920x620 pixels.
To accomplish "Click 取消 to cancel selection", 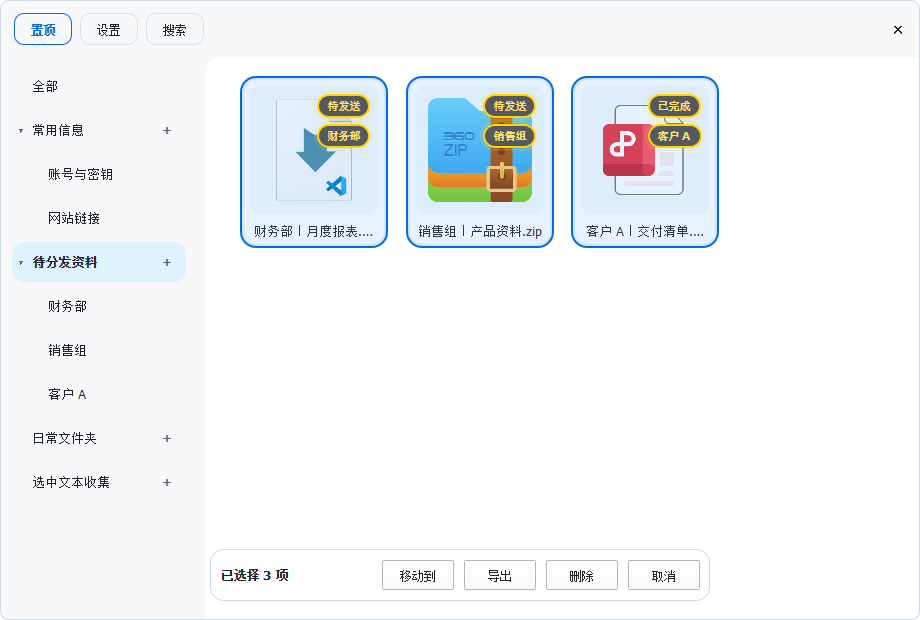I will click(x=664, y=575).
